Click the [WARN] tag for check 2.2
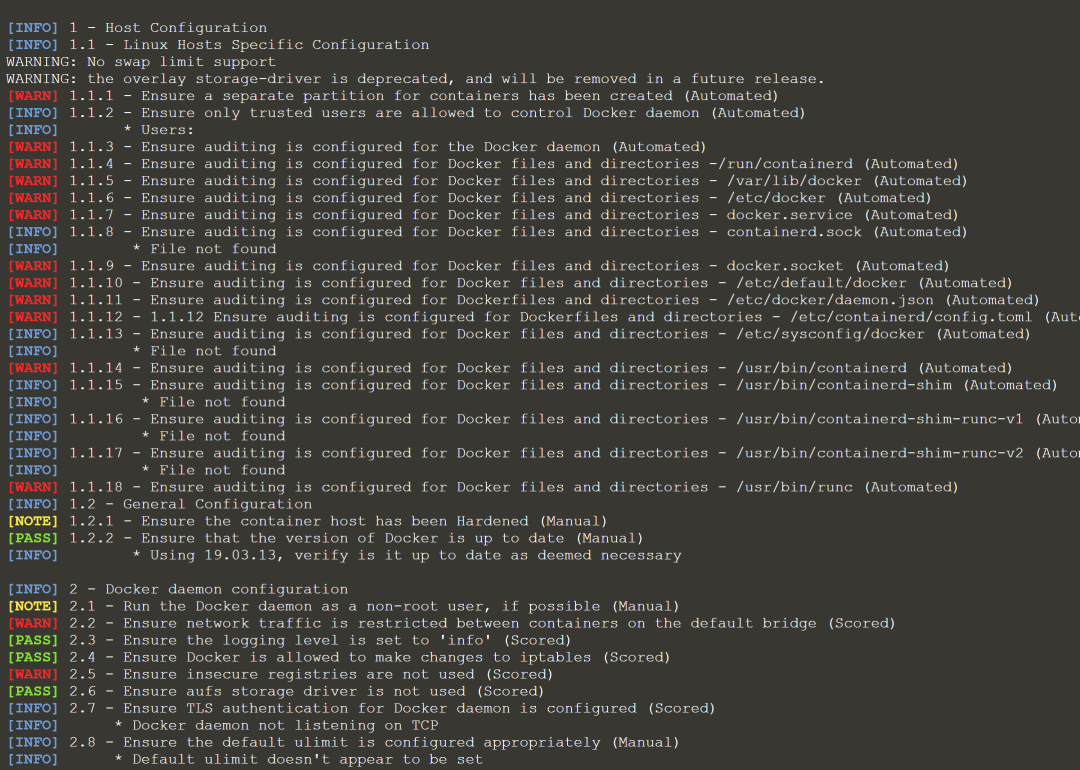 [x=33, y=623]
